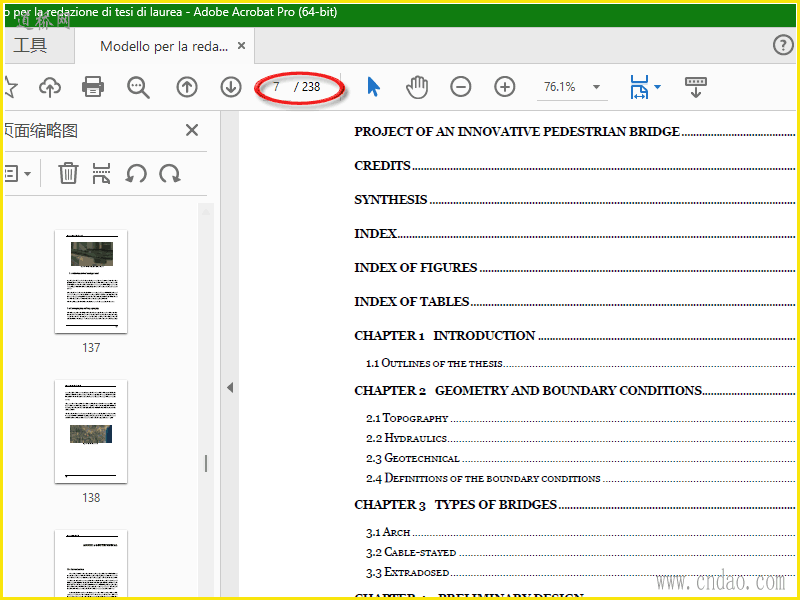The width and height of the screenshot is (800, 600).
Task: Open the find text magnifier tool
Action: (x=138, y=87)
